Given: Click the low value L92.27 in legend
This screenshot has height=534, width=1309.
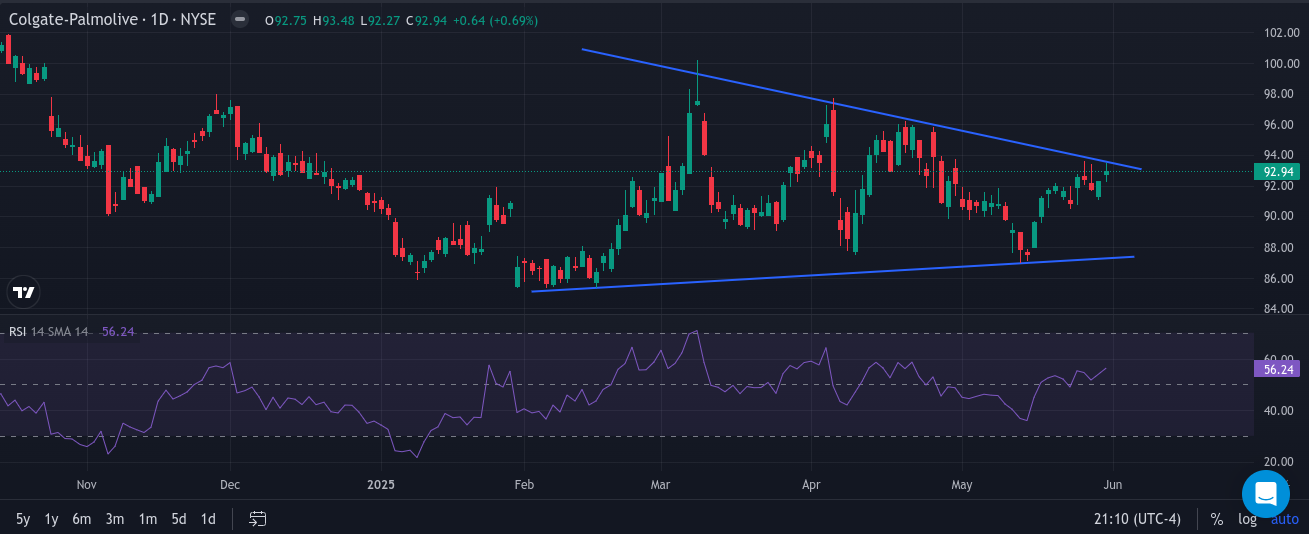Looking at the screenshot, I should tap(381, 20).
